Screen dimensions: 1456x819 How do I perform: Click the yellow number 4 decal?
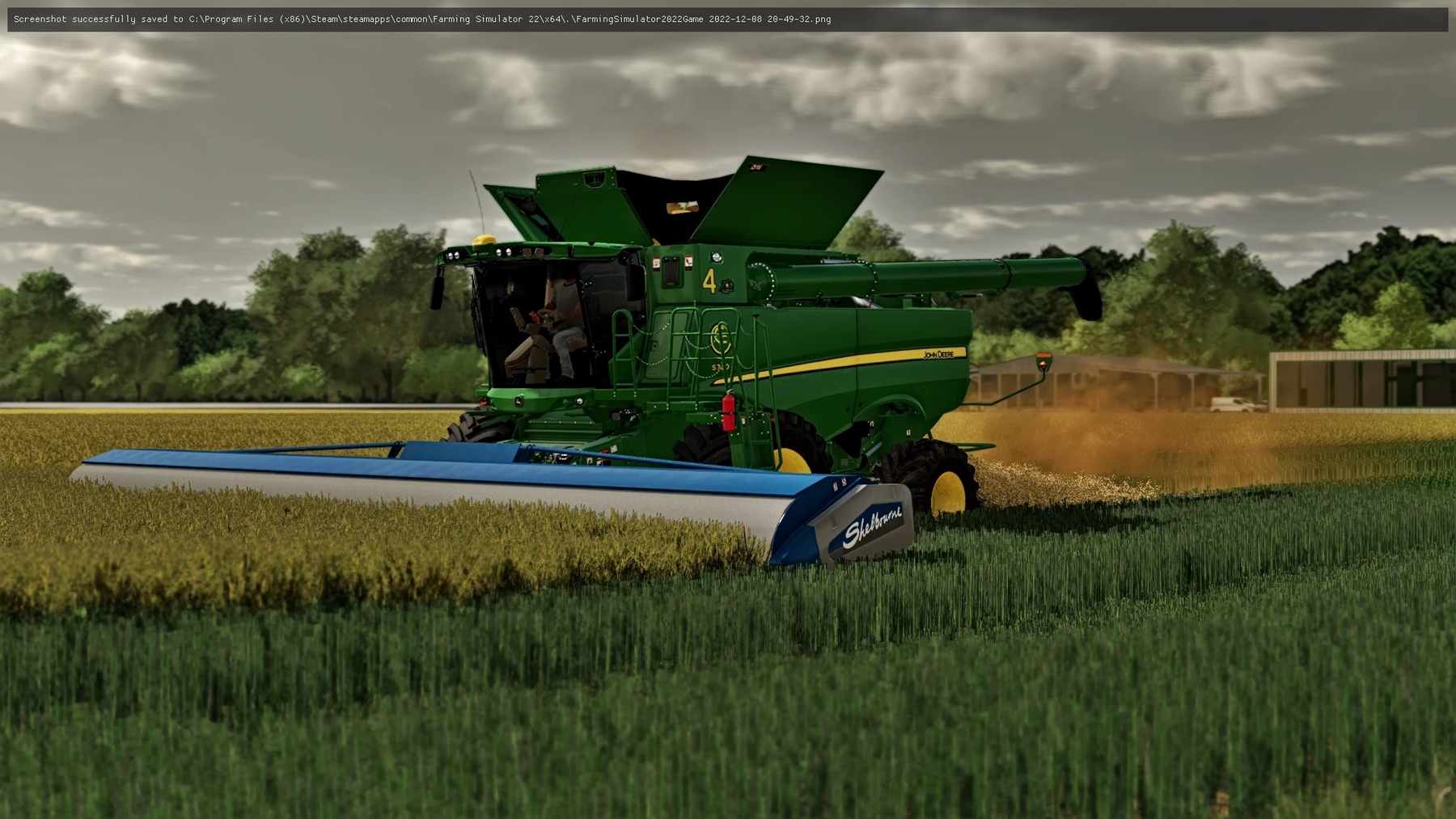tap(709, 281)
